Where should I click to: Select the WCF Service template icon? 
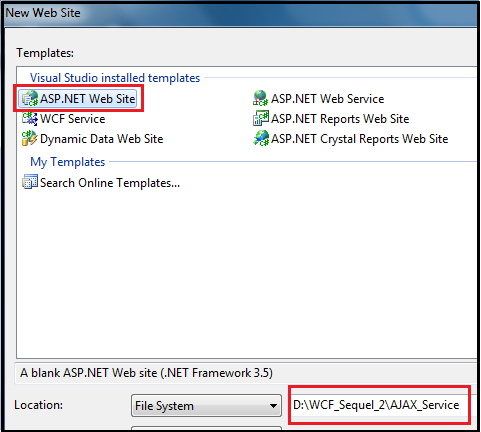(30, 119)
